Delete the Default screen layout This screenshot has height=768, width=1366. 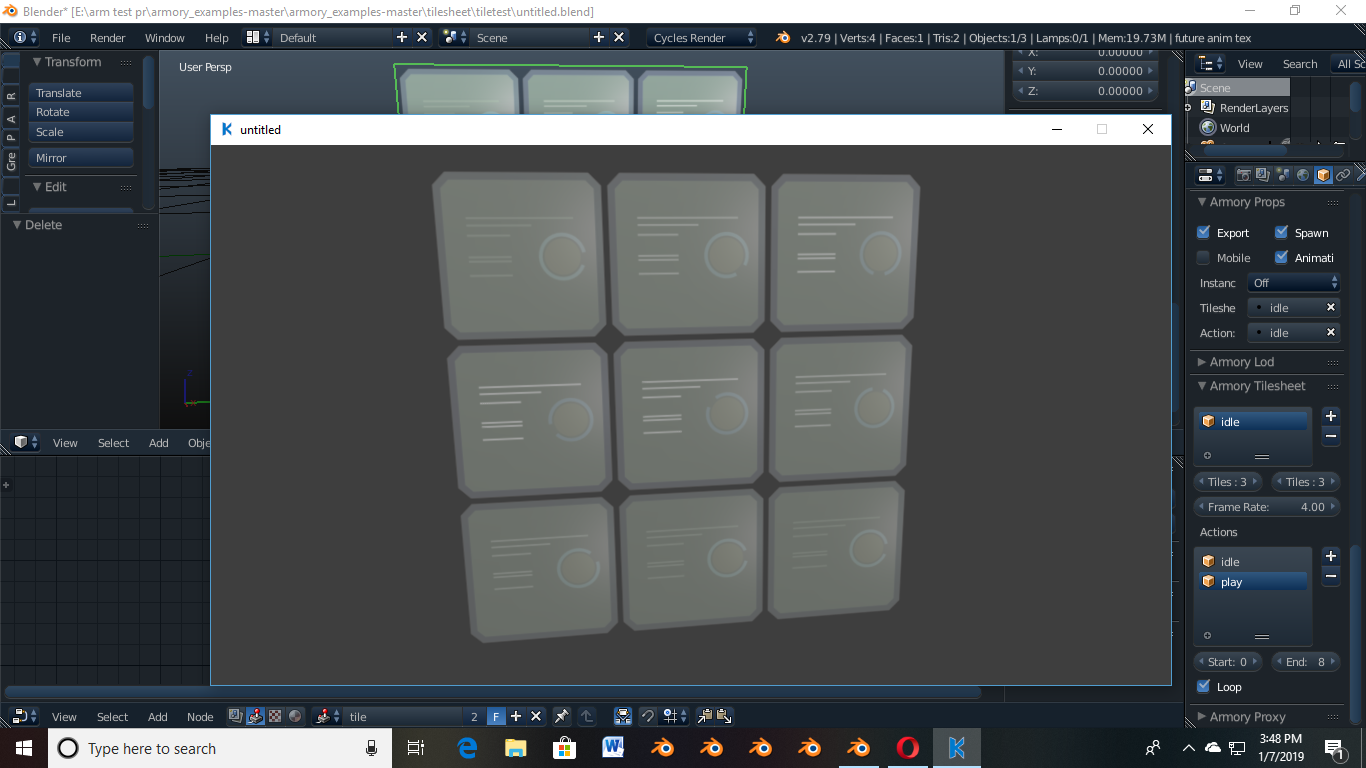point(422,38)
